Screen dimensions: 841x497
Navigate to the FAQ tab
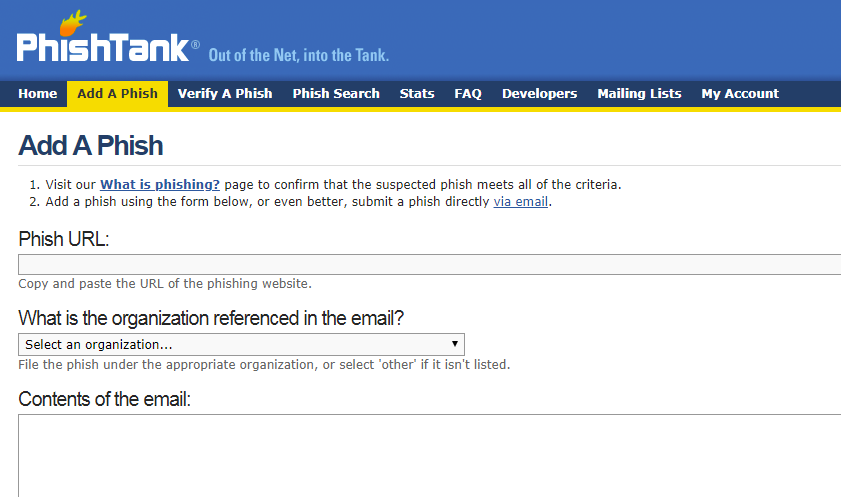click(x=468, y=94)
